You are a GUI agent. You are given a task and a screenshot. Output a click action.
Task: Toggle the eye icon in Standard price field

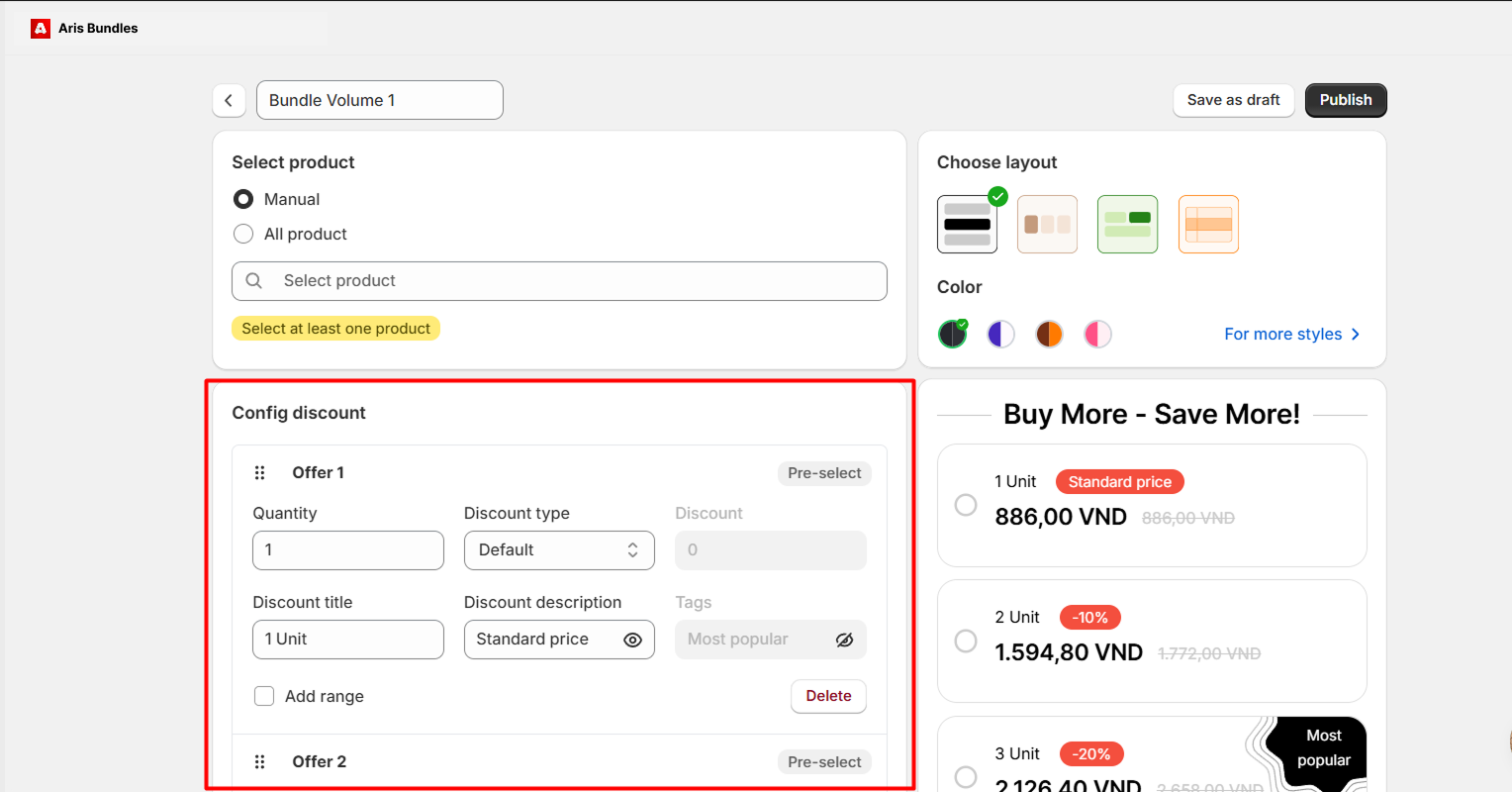[x=633, y=640]
